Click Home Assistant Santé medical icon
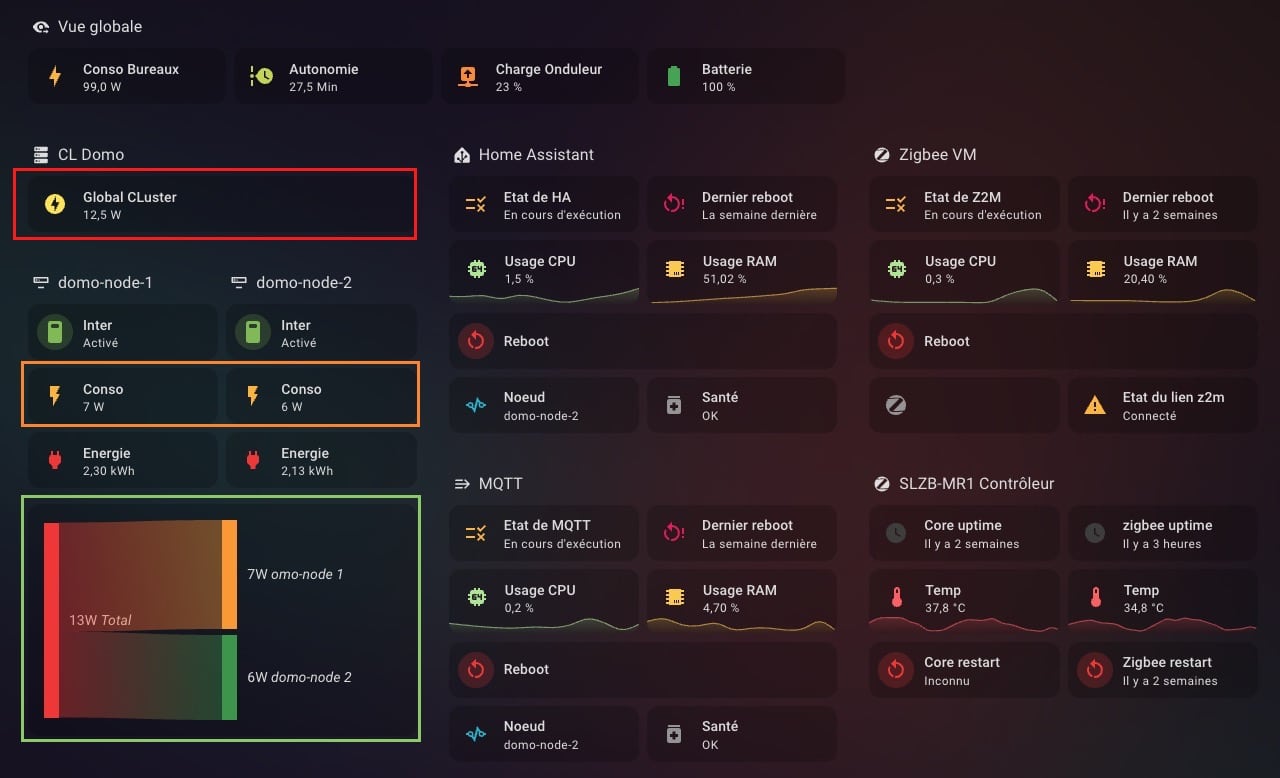 (674, 405)
